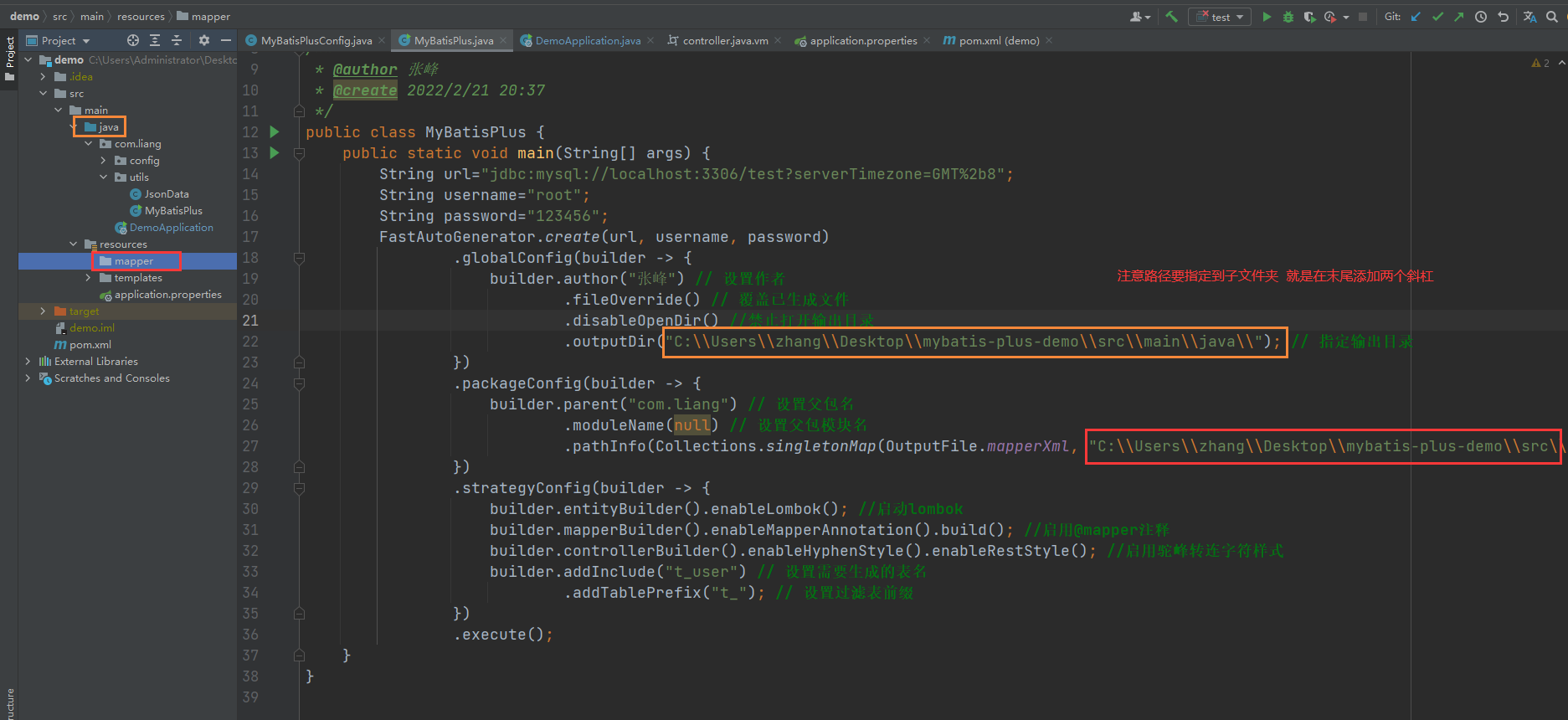Open the user account icon dropdown
The image size is (1568, 720).
coord(1139,17)
